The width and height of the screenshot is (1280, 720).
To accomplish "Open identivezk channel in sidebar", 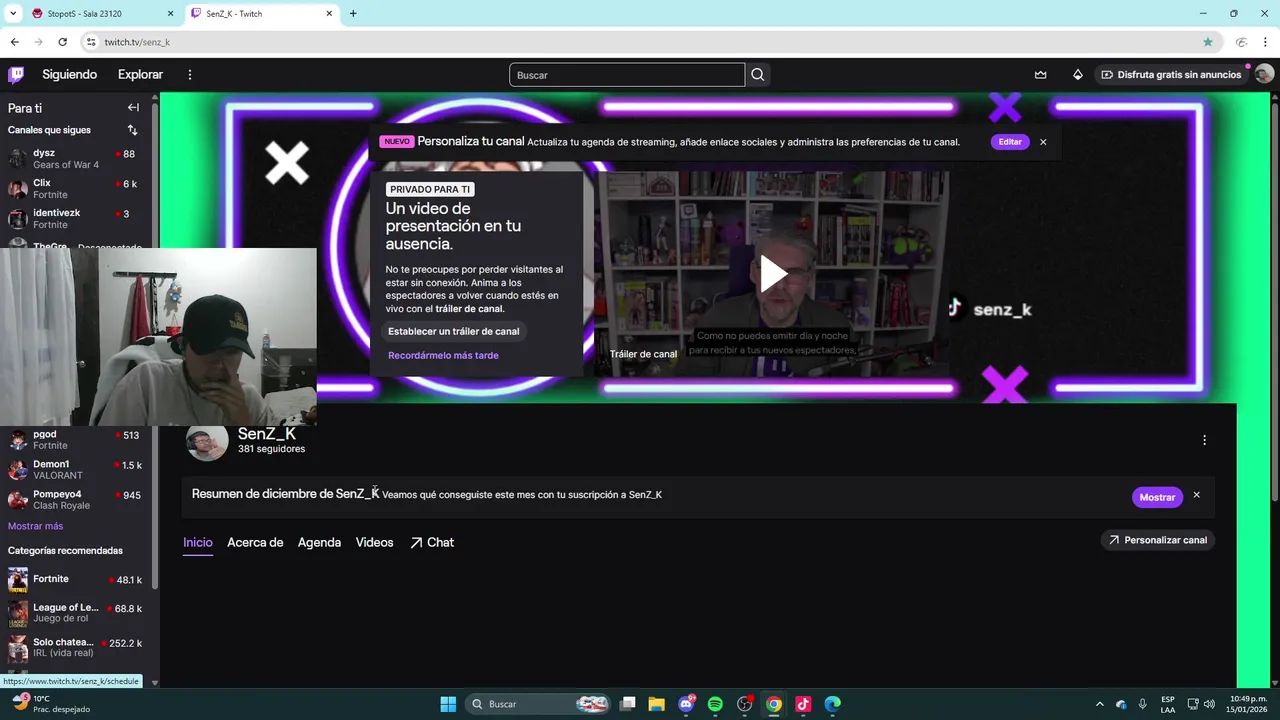I will pos(75,218).
